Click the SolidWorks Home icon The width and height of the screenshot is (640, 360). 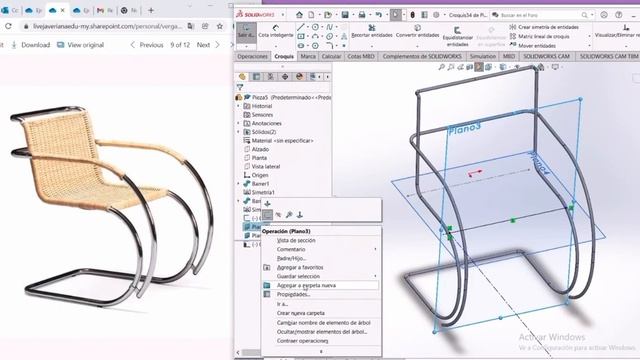299,15
